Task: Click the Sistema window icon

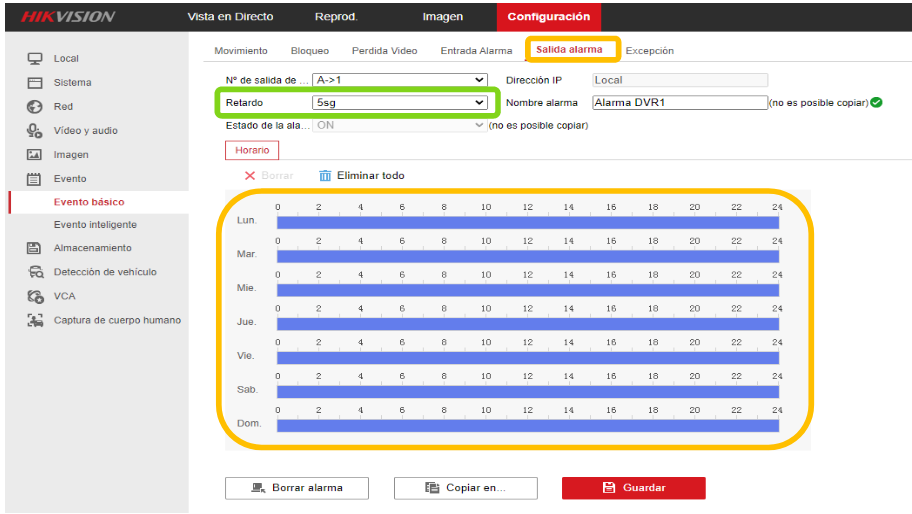Action: coord(35,83)
